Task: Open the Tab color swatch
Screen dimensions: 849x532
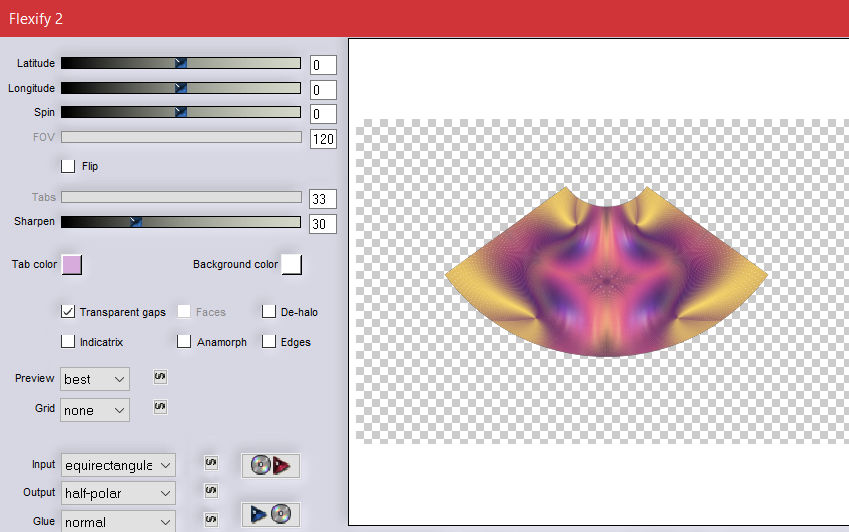Action: click(72, 265)
